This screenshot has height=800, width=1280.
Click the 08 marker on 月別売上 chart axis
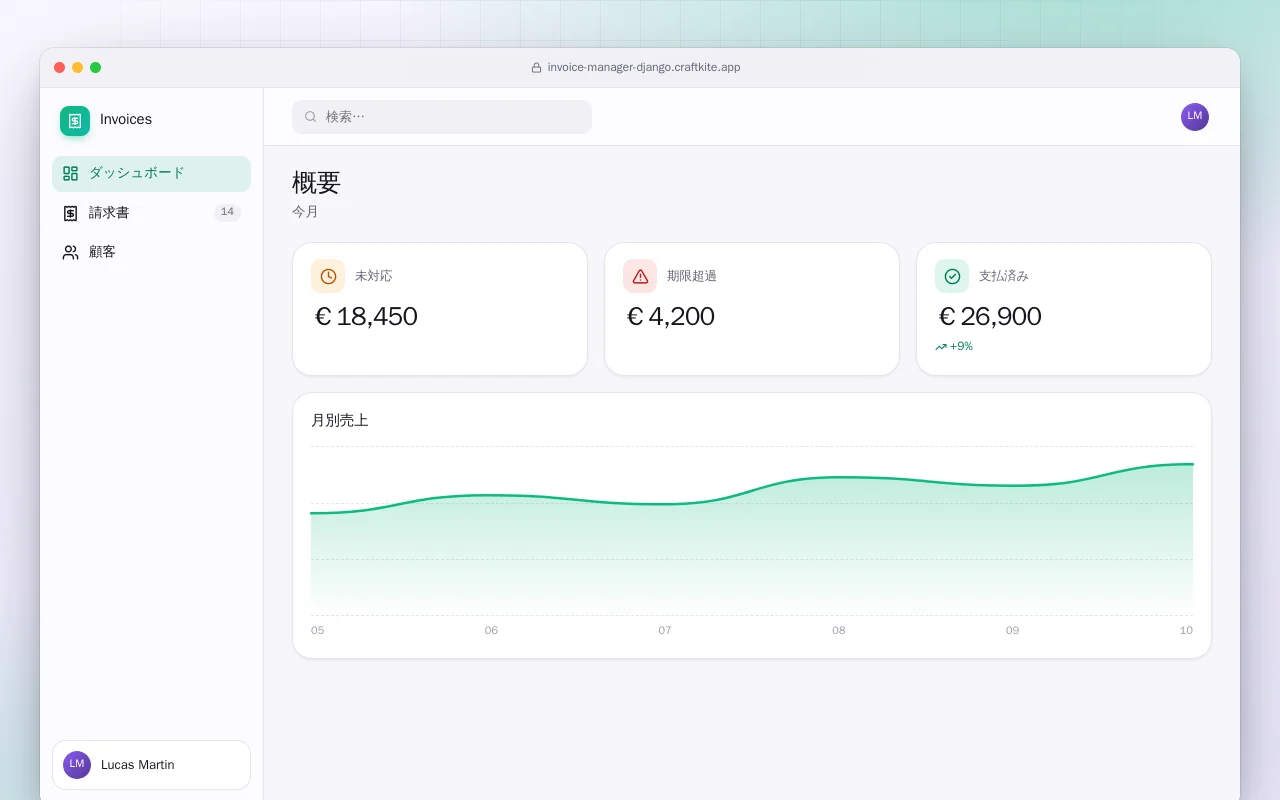(839, 631)
